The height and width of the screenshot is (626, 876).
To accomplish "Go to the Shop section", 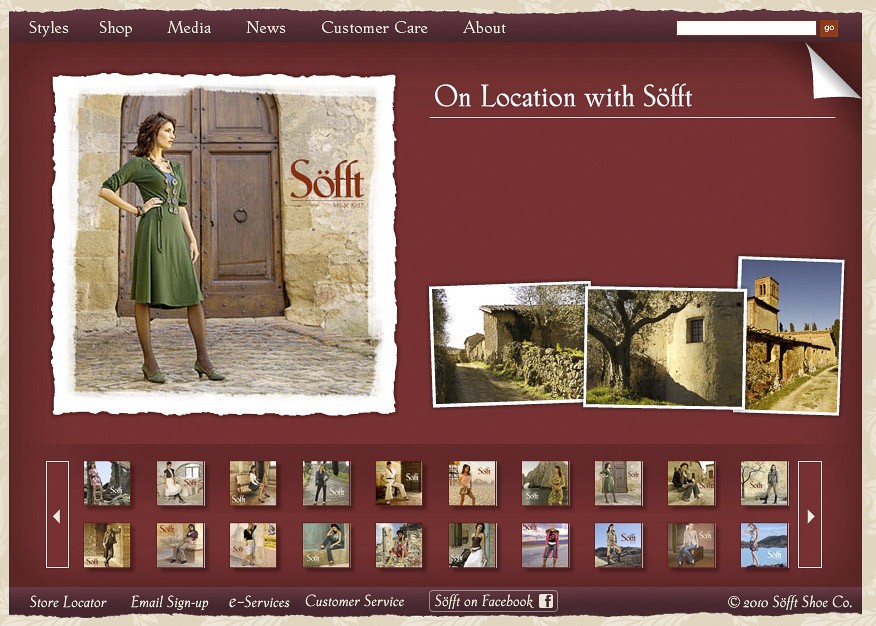I will [116, 28].
